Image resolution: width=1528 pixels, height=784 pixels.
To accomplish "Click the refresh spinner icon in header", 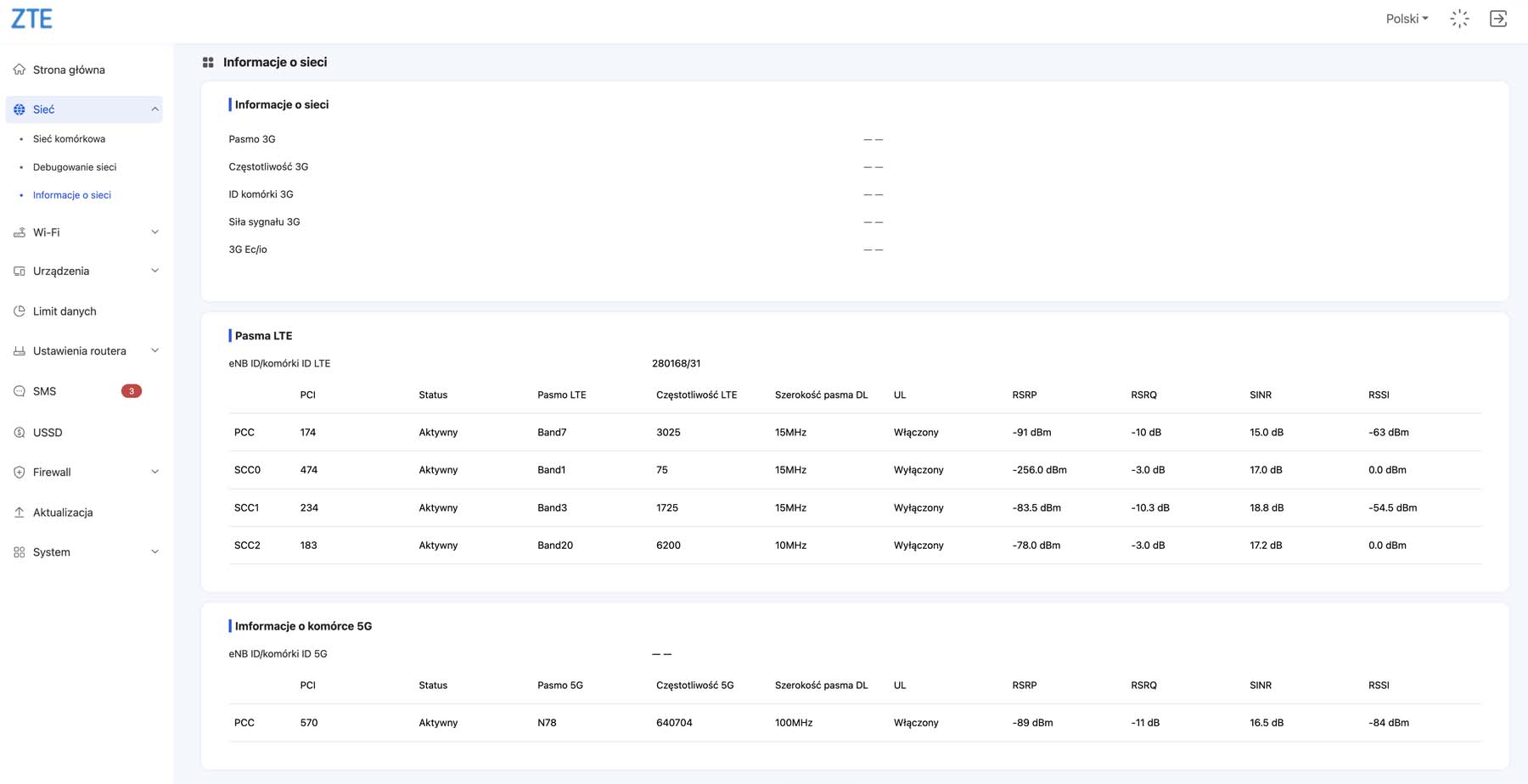I will coord(1459,19).
